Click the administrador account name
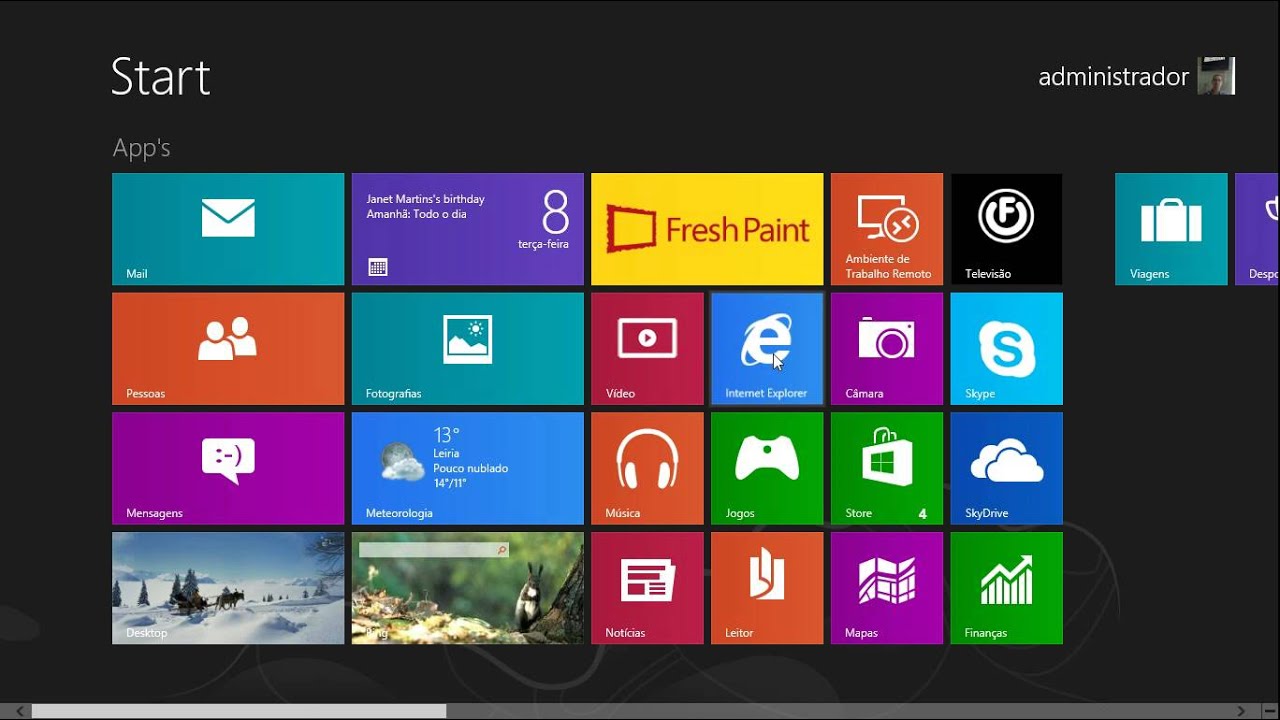The image size is (1280, 720). pos(1113,77)
